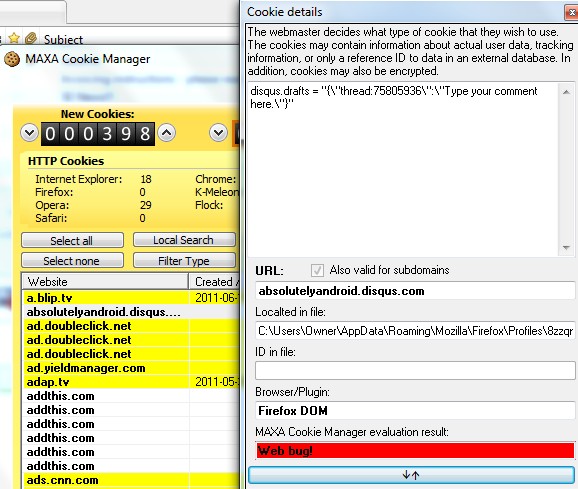Click the Filter Type button
Viewport: 578px width, 489px height.
(184, 261)
